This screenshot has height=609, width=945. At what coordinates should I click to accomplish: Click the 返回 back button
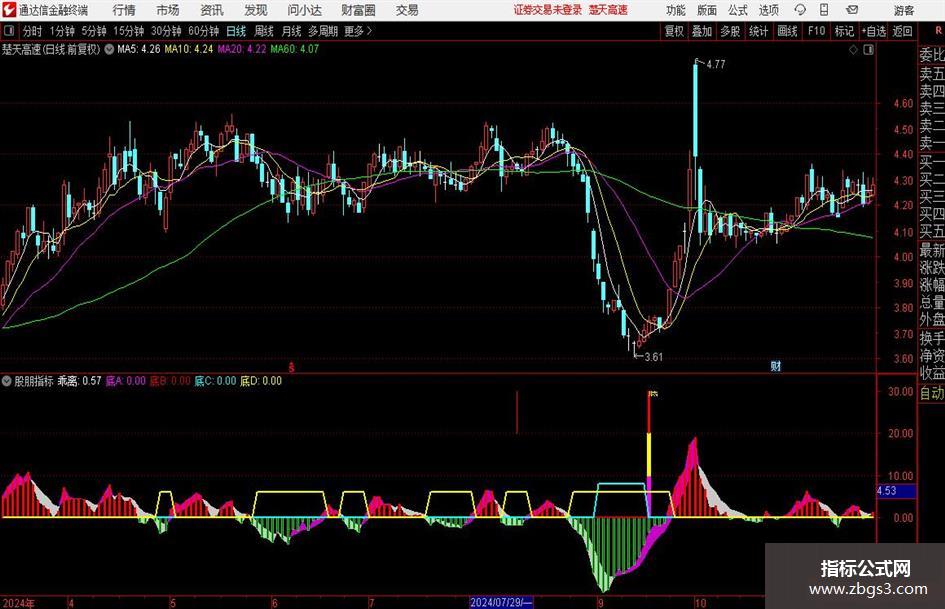903,31
